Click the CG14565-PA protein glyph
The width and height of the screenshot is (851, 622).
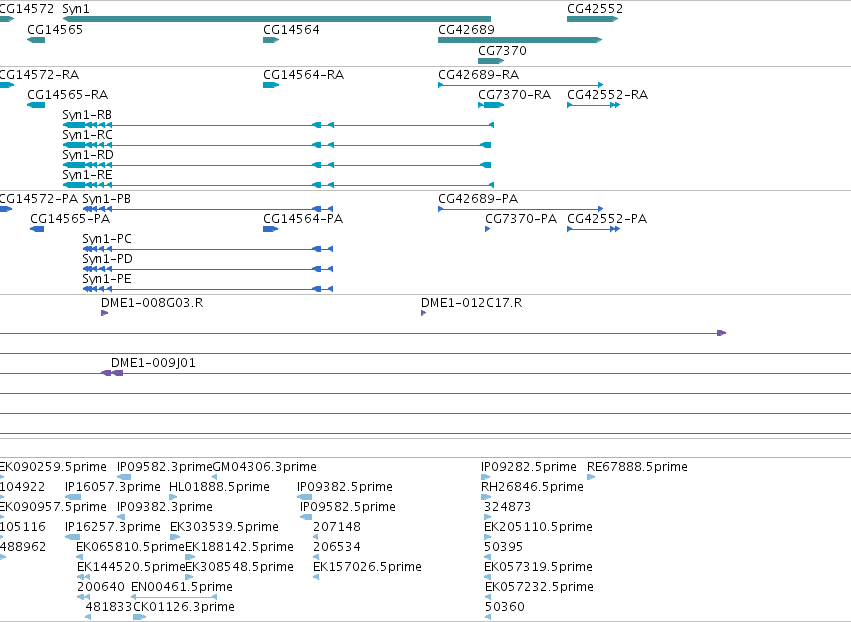[37, 229]
